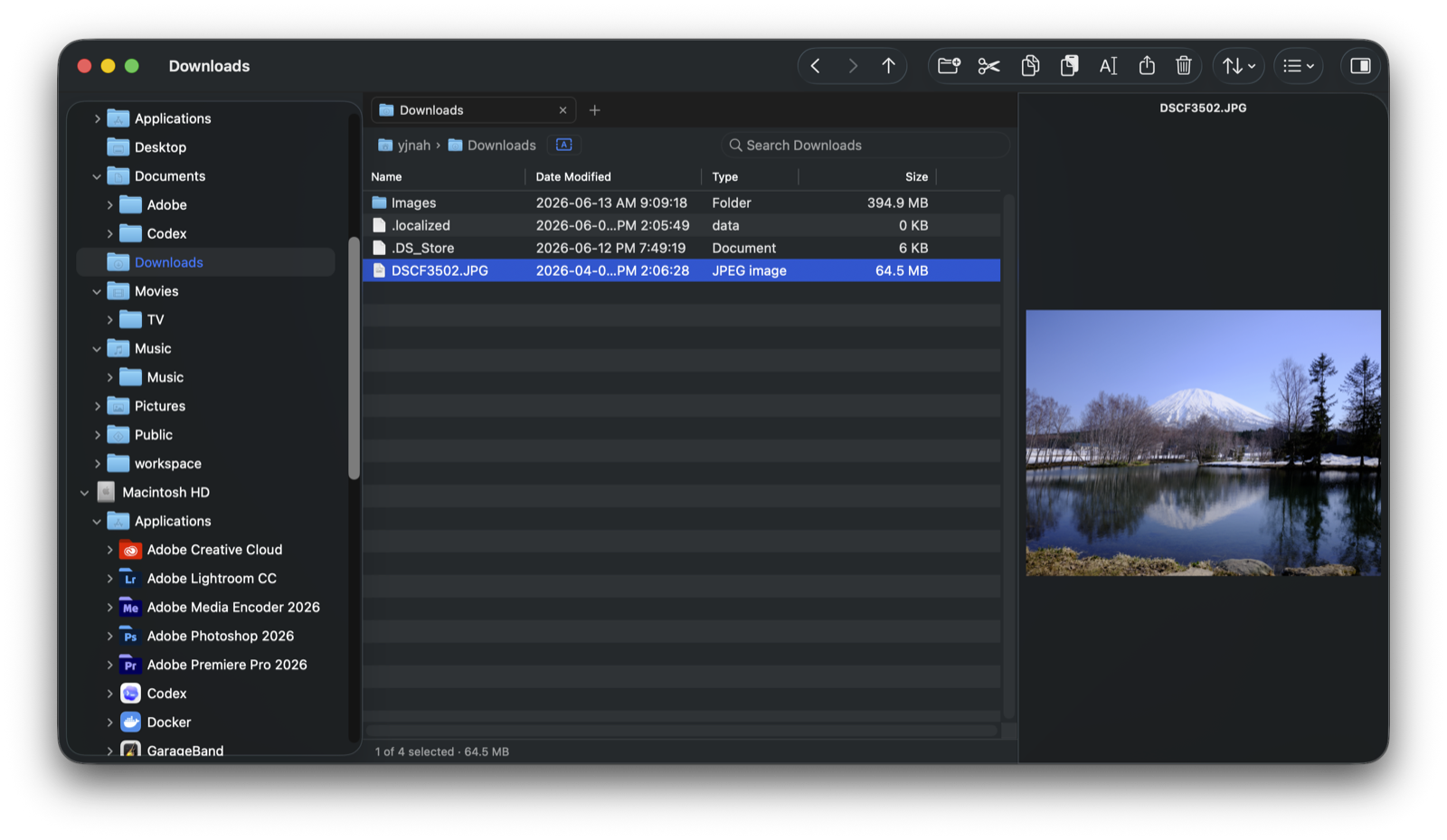Rename the selected file via text-cursor icon
1447x840 pixels.
[x=1108, y=66]
